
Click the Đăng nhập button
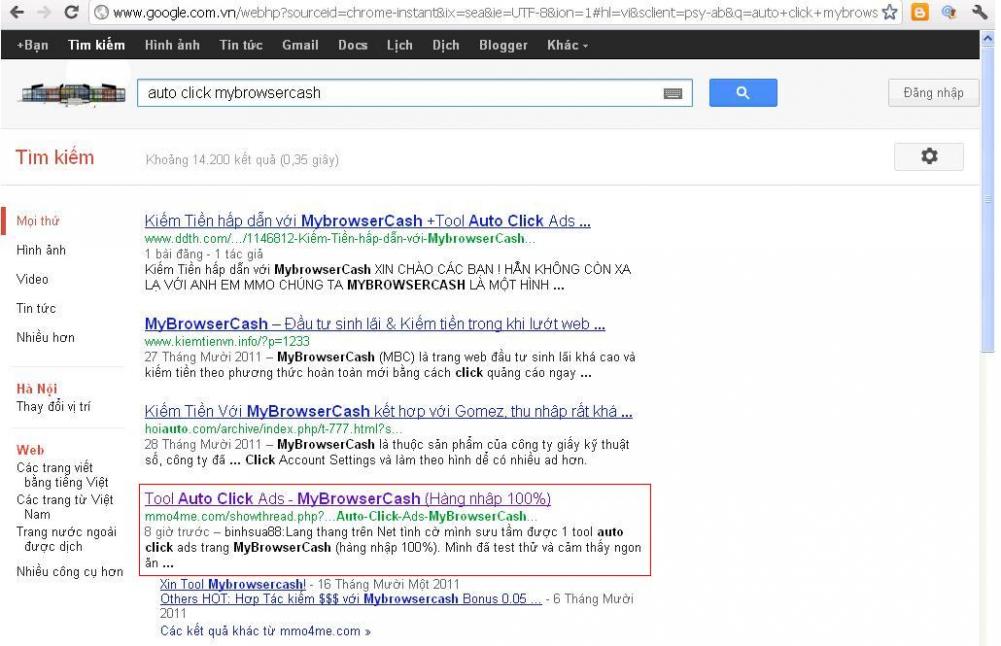click(x=933, y=93)
